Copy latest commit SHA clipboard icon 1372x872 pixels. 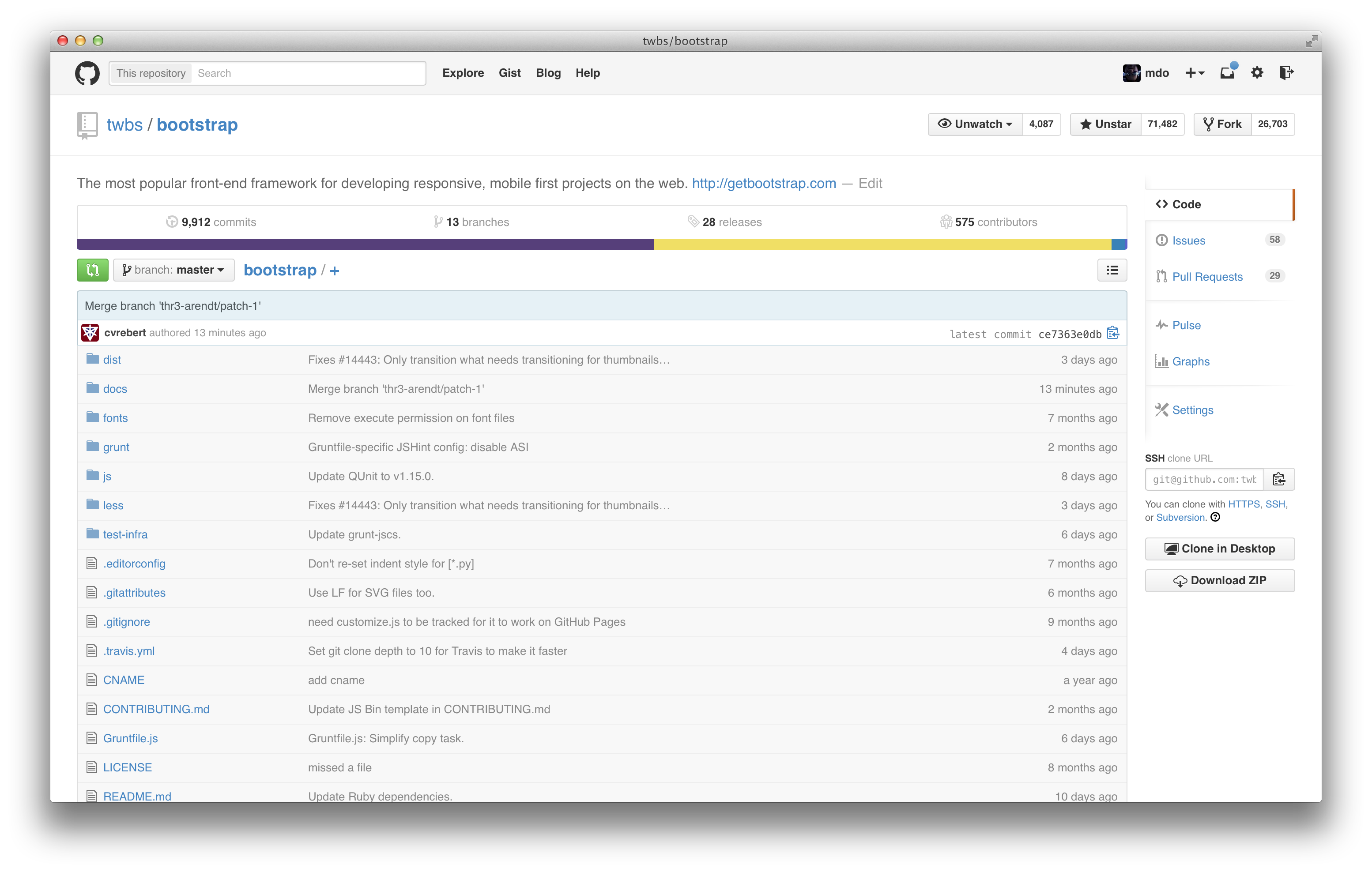coord(1113,333)
